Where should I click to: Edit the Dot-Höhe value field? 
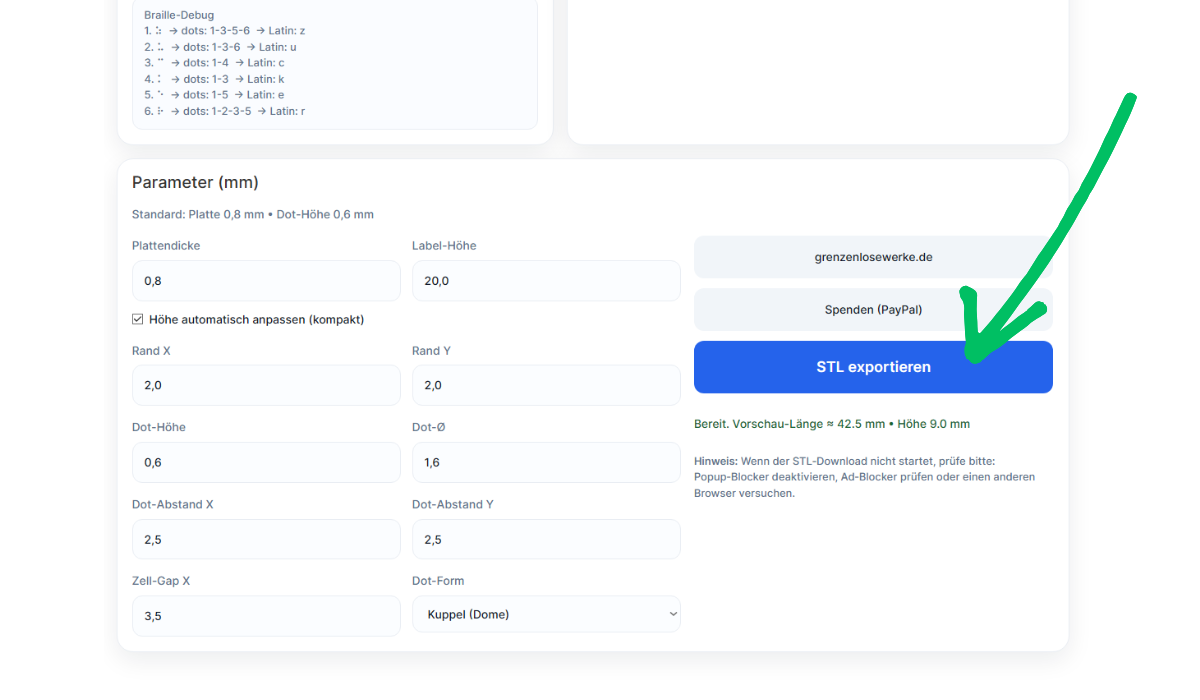pos(266,463)
